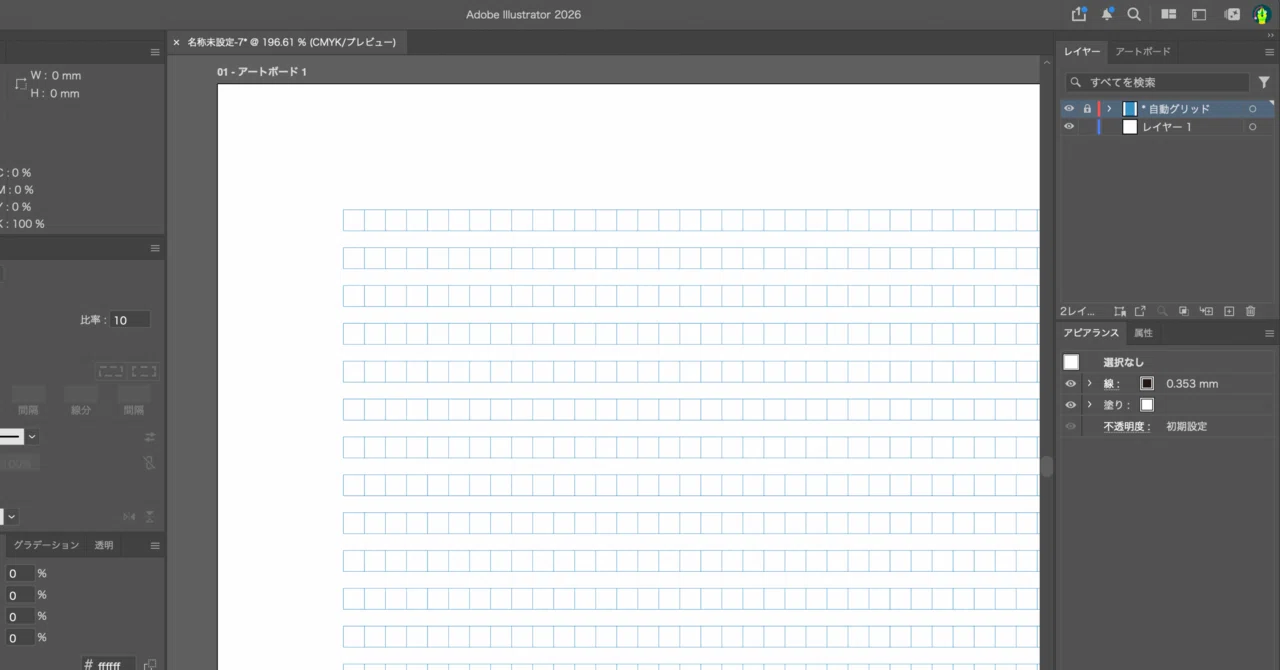This screenshot has width=1280, height=670.
Task: Click the レイヤー 1 layer thumbnail
Action: coord(1130,127)
